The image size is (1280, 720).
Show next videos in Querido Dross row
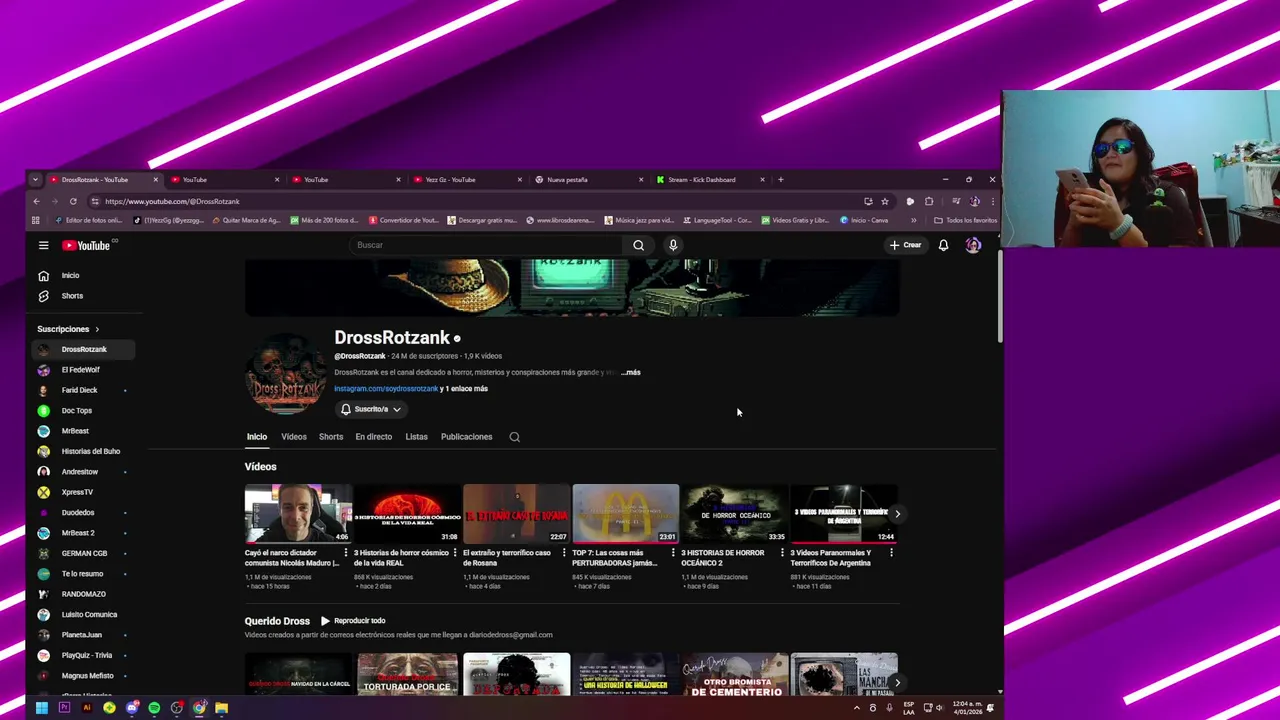(x=897, y=683)
